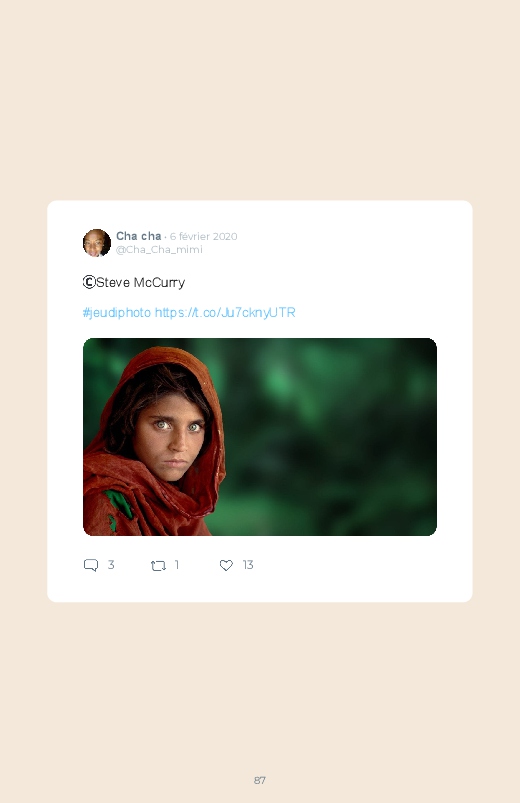Open the #jeudiphoto hashtag
This screenshot has width=520, height=803.
(117, 312)
